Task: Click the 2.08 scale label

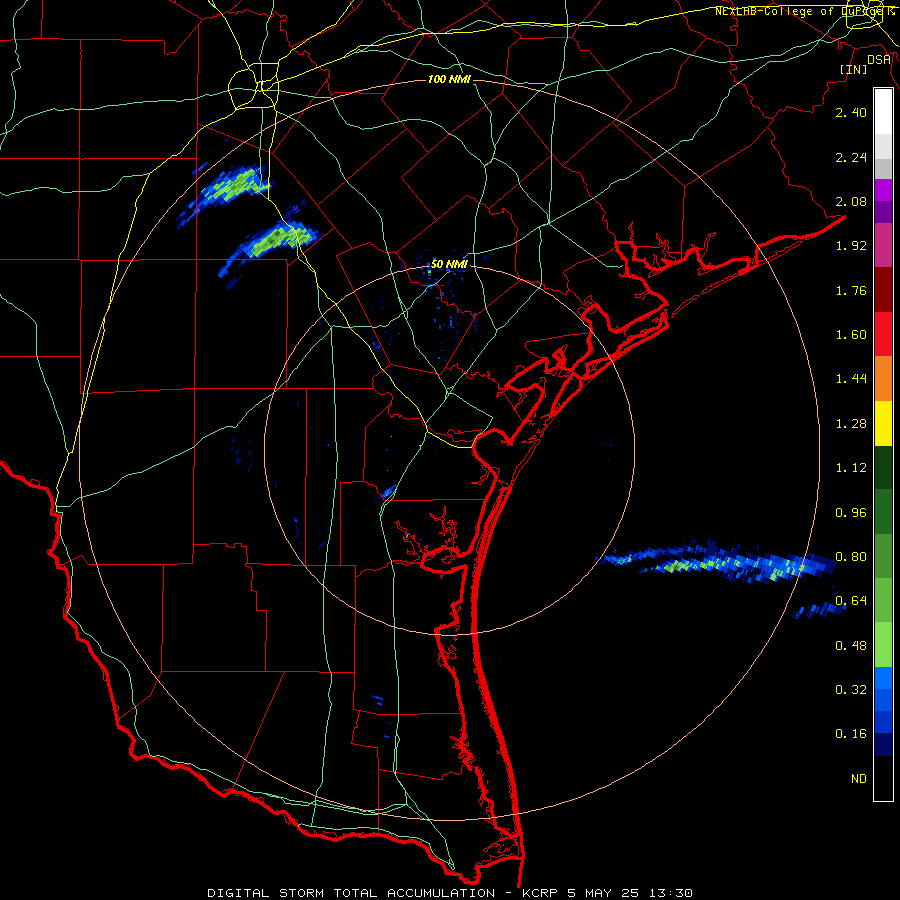Action: pyautogui.click(x=851, y=201)
